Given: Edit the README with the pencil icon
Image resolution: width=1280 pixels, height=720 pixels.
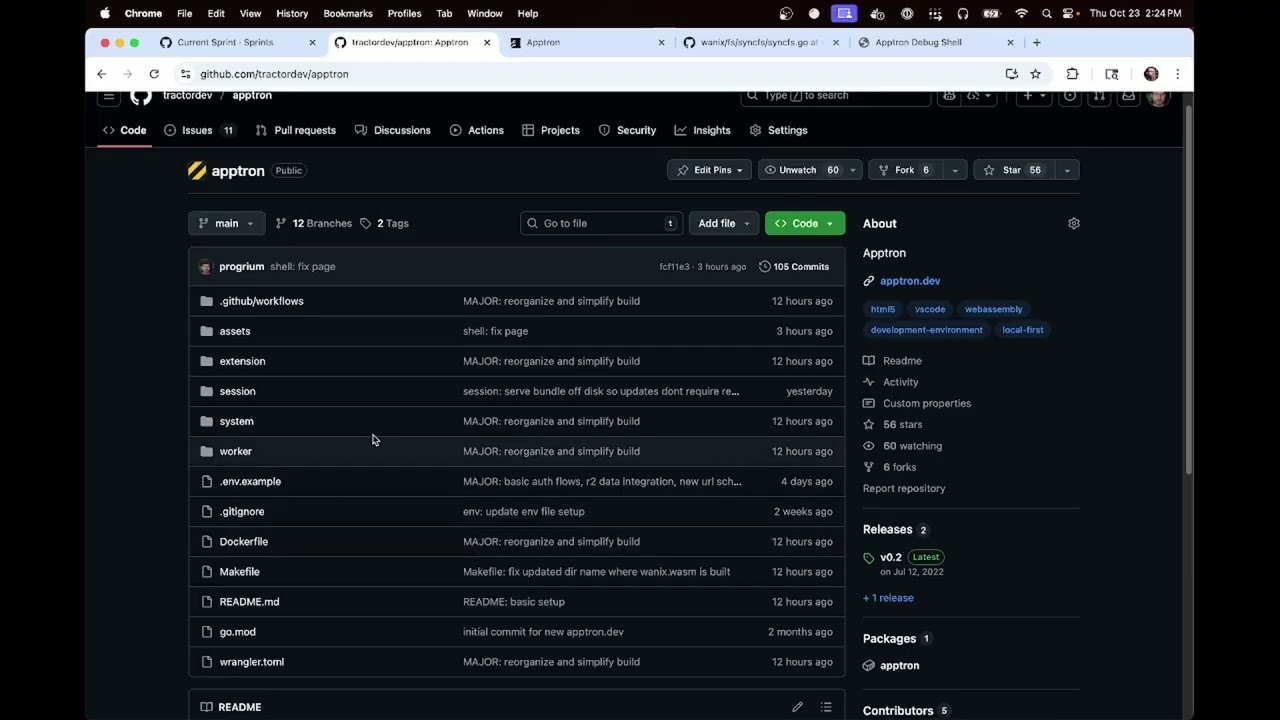Looking at the screenshot, I should click(797, 707).
